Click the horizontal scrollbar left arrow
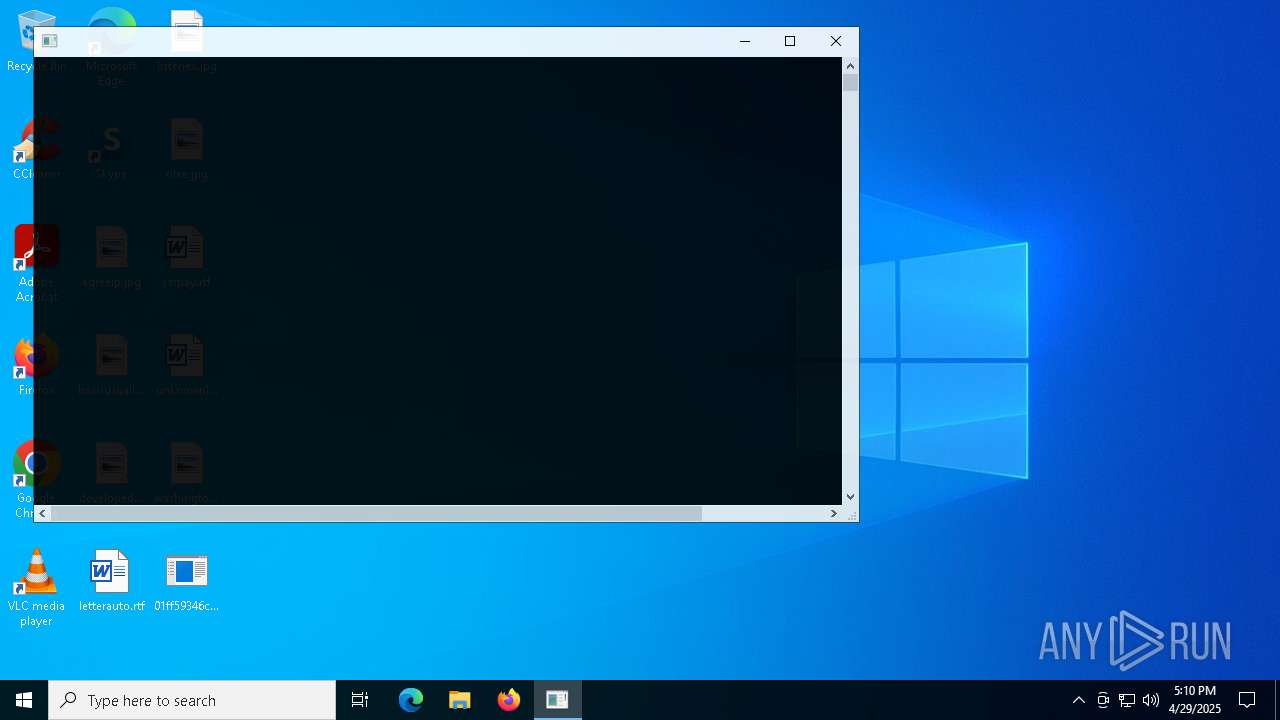This screenshot has width=1280, height=720. pyautogui.click(x=42, y=513)
